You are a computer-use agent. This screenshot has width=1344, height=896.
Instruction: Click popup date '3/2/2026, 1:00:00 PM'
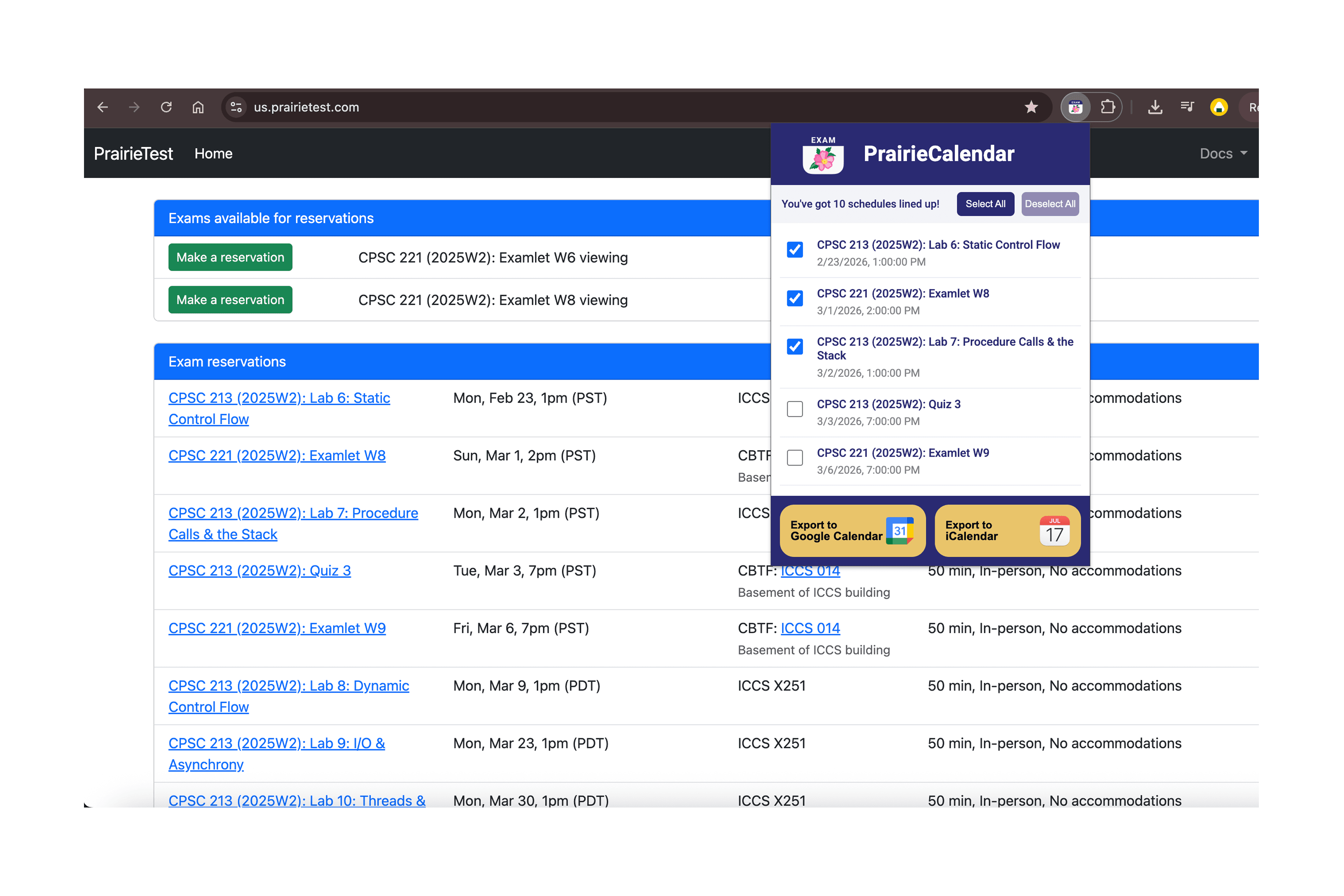[x=868, y=373]
